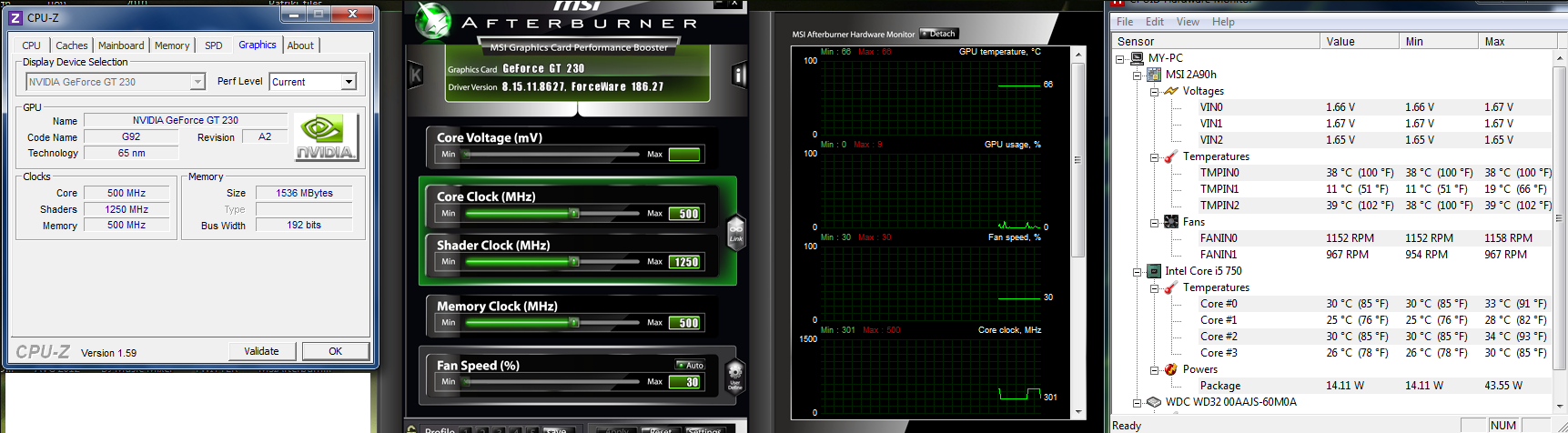Collapse the Intel Core i5 750 node
1568x433 pixels.
click(x=1138, y=271)
